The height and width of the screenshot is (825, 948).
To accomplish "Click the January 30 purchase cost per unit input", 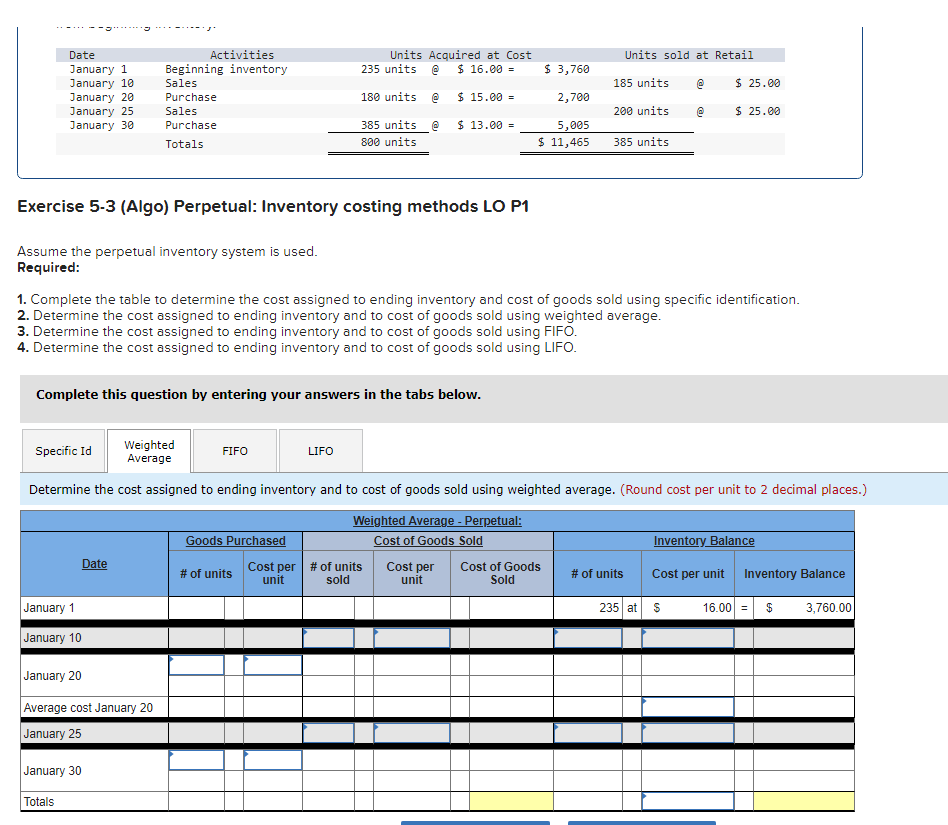I will pyautogui.click(x=272, y=759).
